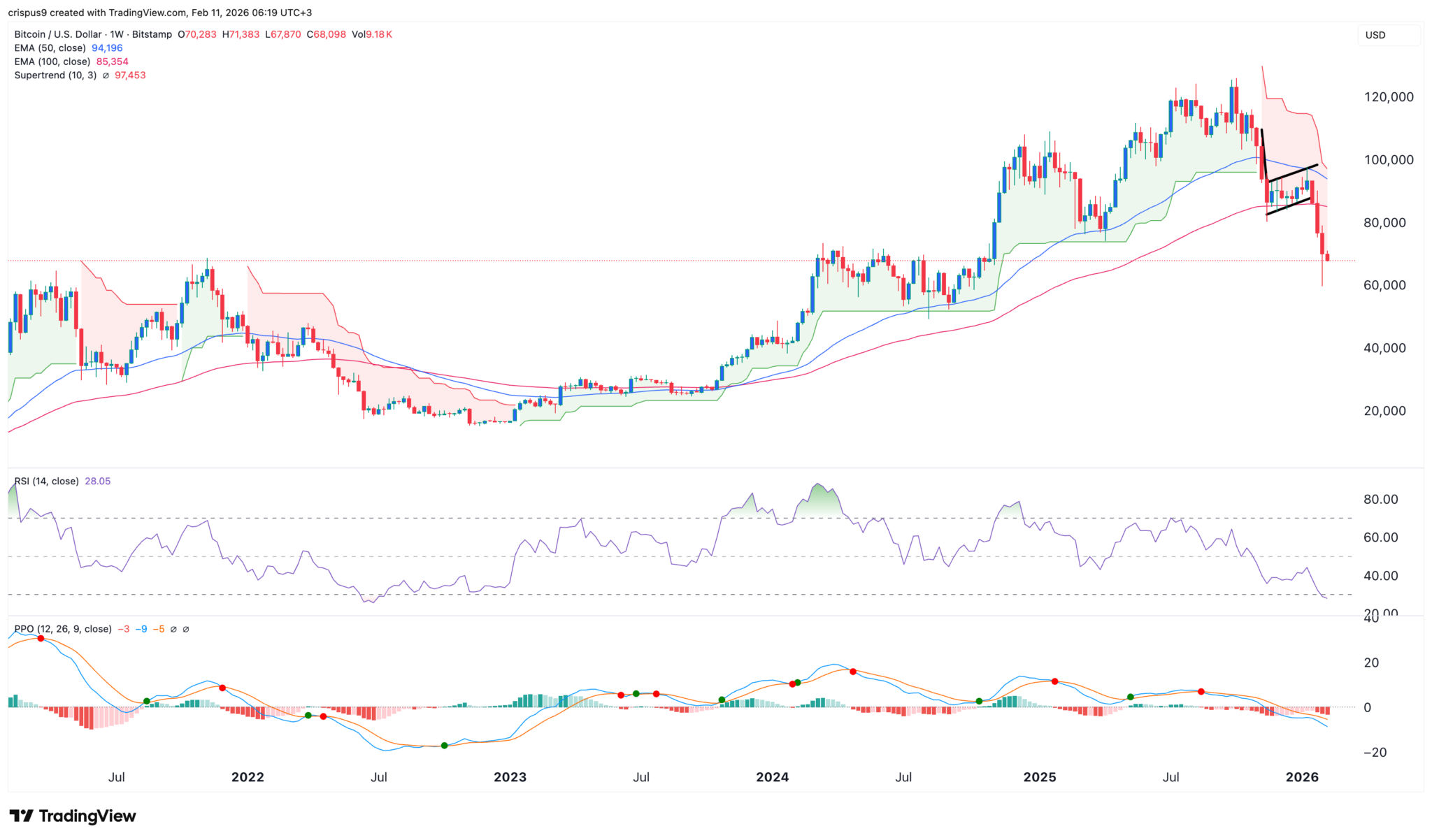Screen dimensions: 1432x840
Task: Click the first red PPO crossover dot in 2021
Action: [x=41, y=639]
